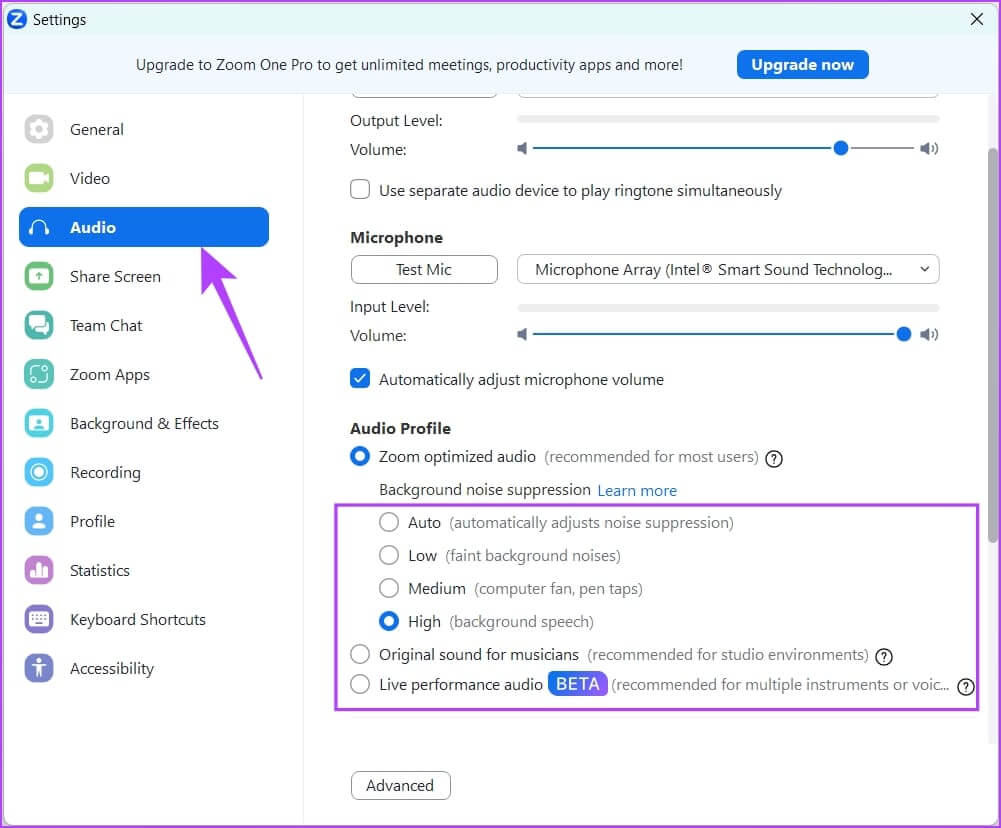The image size is (1001, 828).
Task: Choose Live performance audio profile
Action: (360, 684)
